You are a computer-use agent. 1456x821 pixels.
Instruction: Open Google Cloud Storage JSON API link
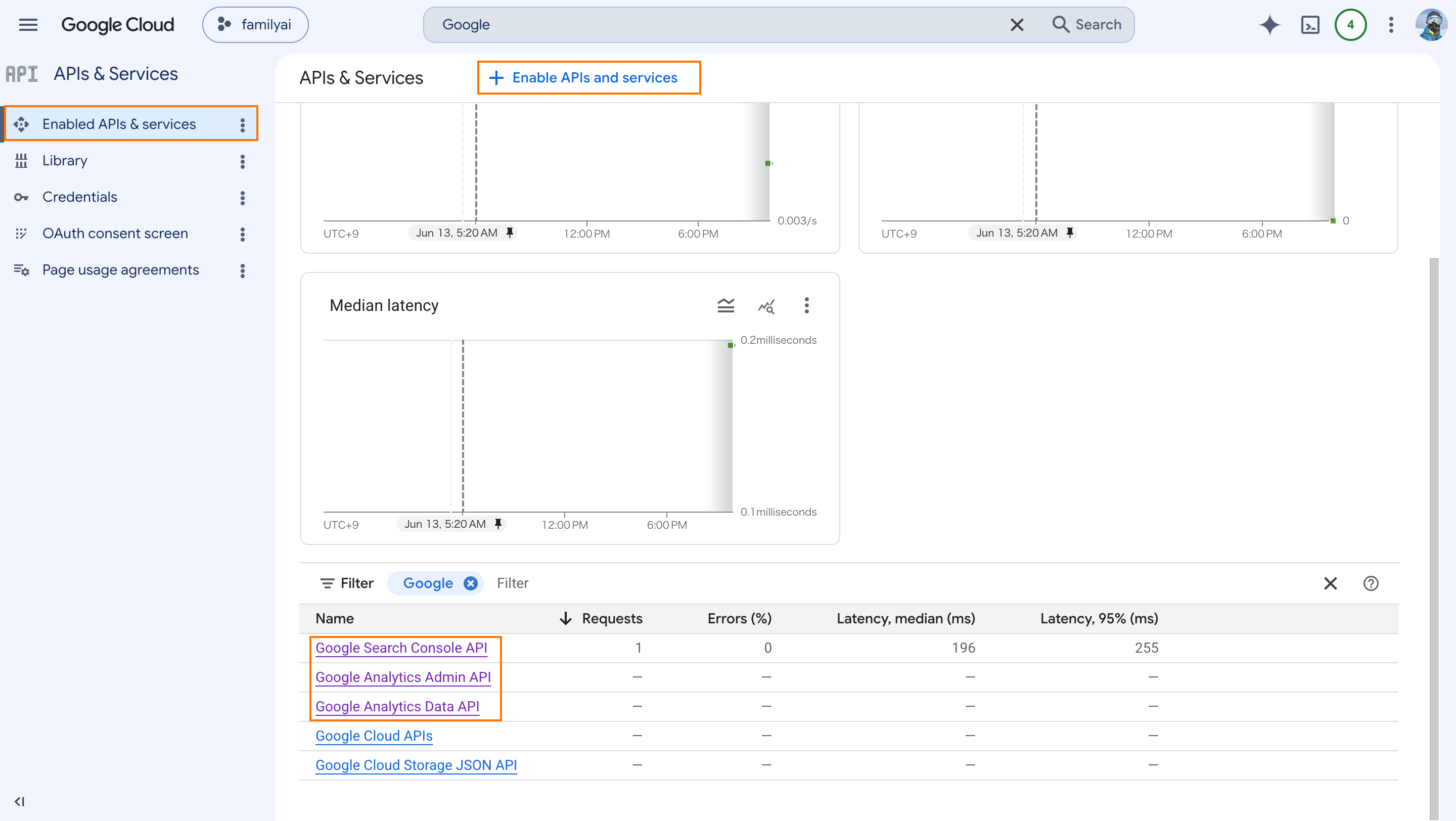(x=416, y=765)
